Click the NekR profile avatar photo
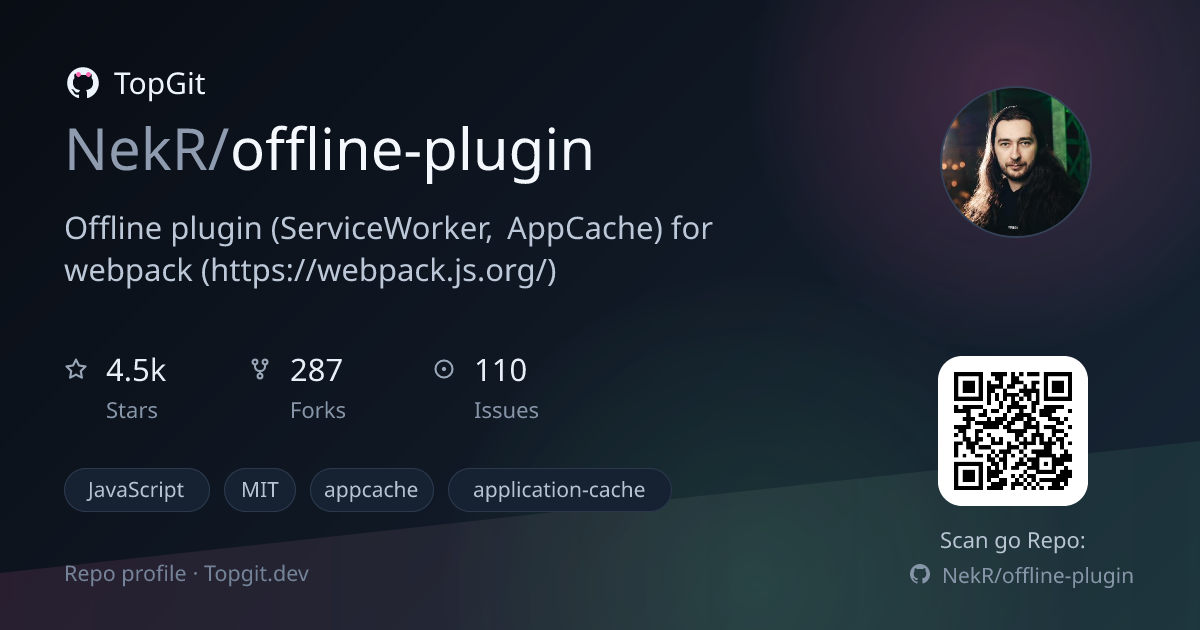This screenshot has width=1200, height=630. pos(1016,162)
